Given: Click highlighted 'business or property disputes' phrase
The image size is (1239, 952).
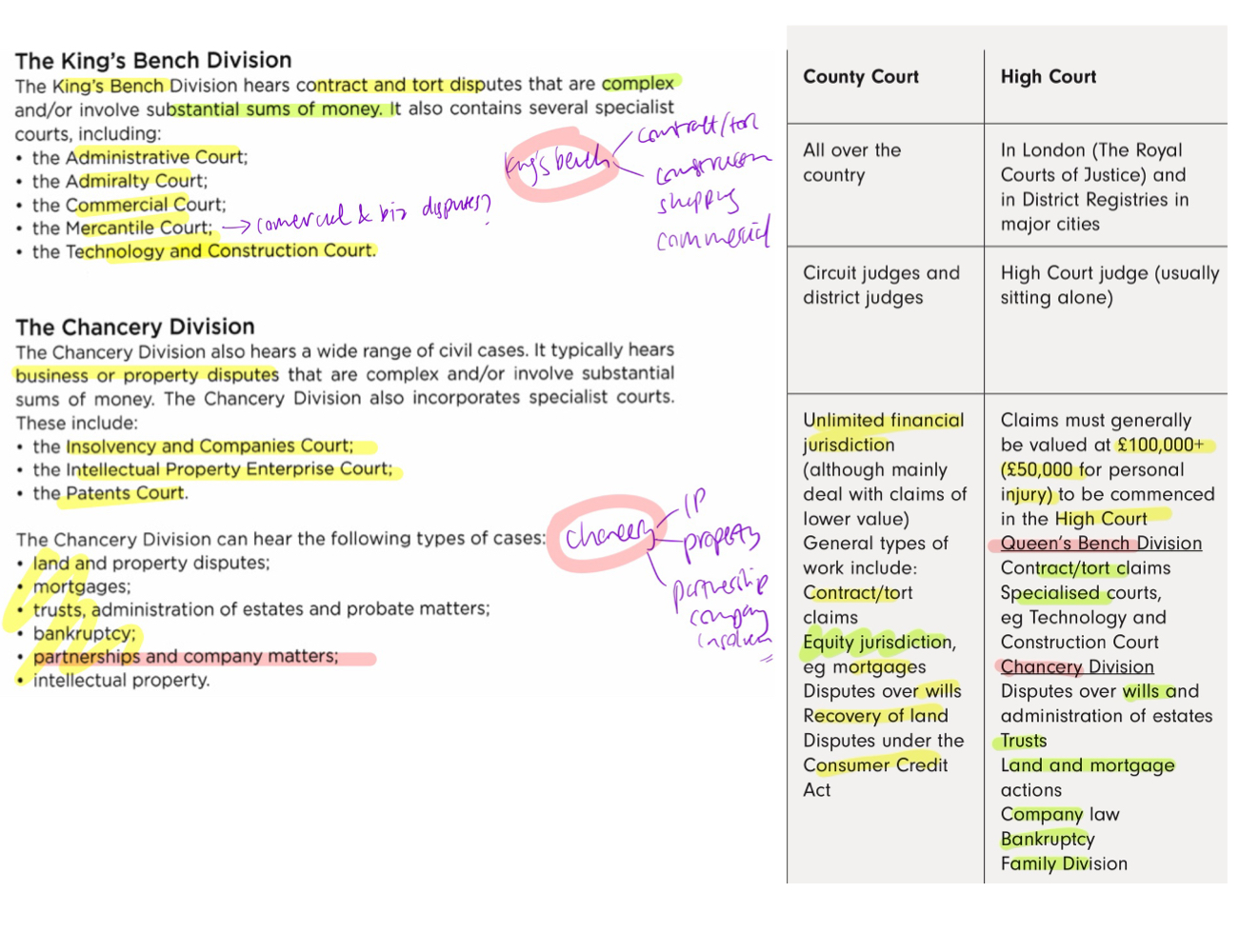Looking at the screenshot, I should (147, 375).
